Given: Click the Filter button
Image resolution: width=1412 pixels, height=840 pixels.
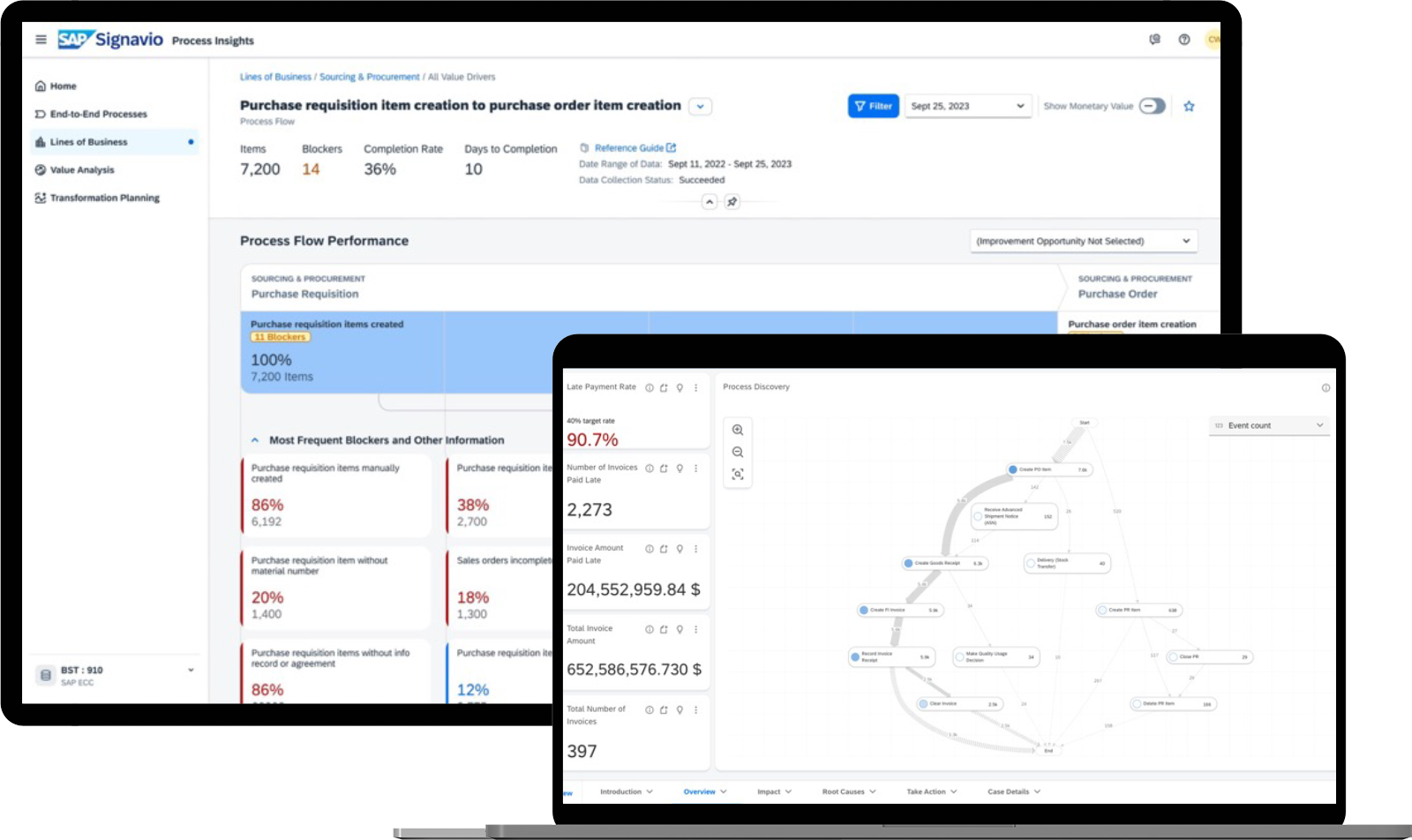Looking at the screenshot, I should [x=873, y=105].
